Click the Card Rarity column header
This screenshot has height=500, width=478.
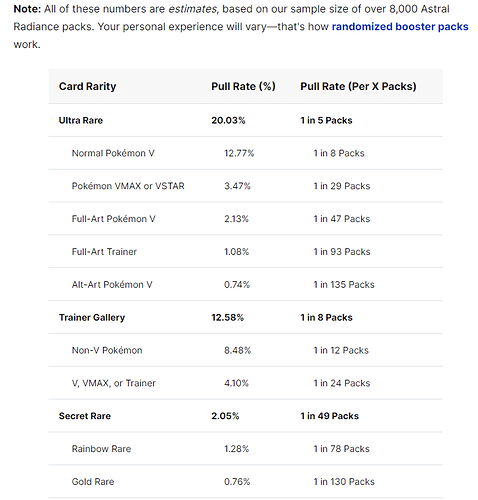click(x=88, y=86)
